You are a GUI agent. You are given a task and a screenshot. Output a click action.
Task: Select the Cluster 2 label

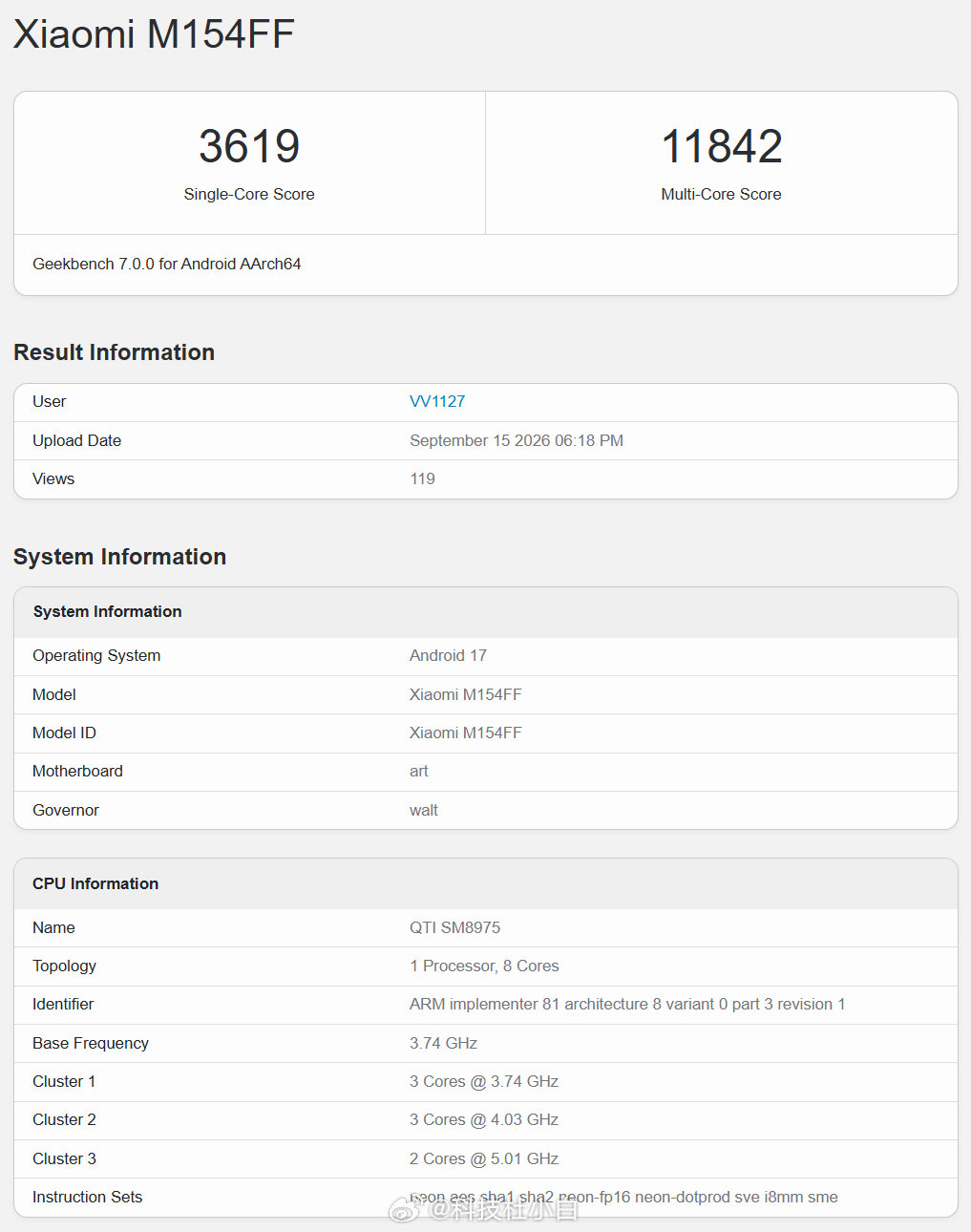(x=64, y=1119)
